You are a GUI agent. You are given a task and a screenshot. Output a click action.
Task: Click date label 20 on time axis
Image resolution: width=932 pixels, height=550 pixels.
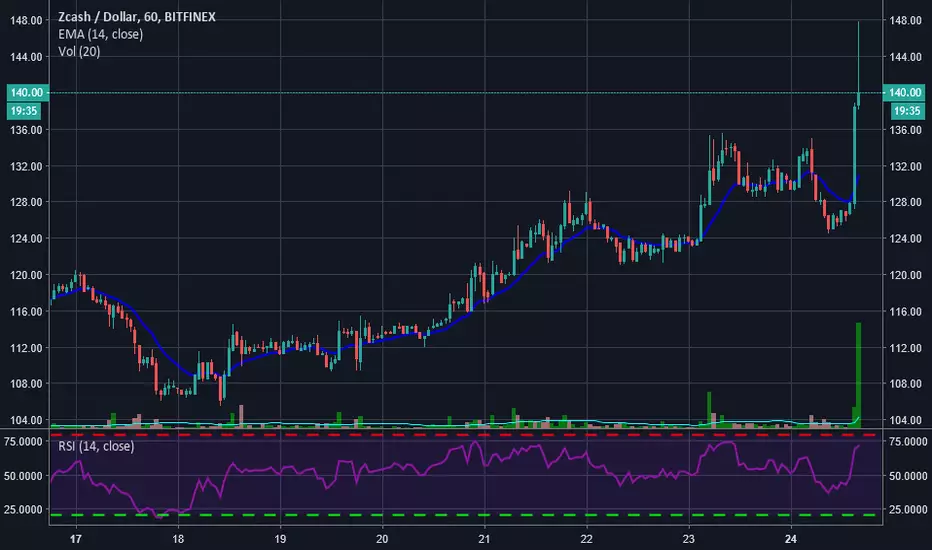tap(382, 539)
